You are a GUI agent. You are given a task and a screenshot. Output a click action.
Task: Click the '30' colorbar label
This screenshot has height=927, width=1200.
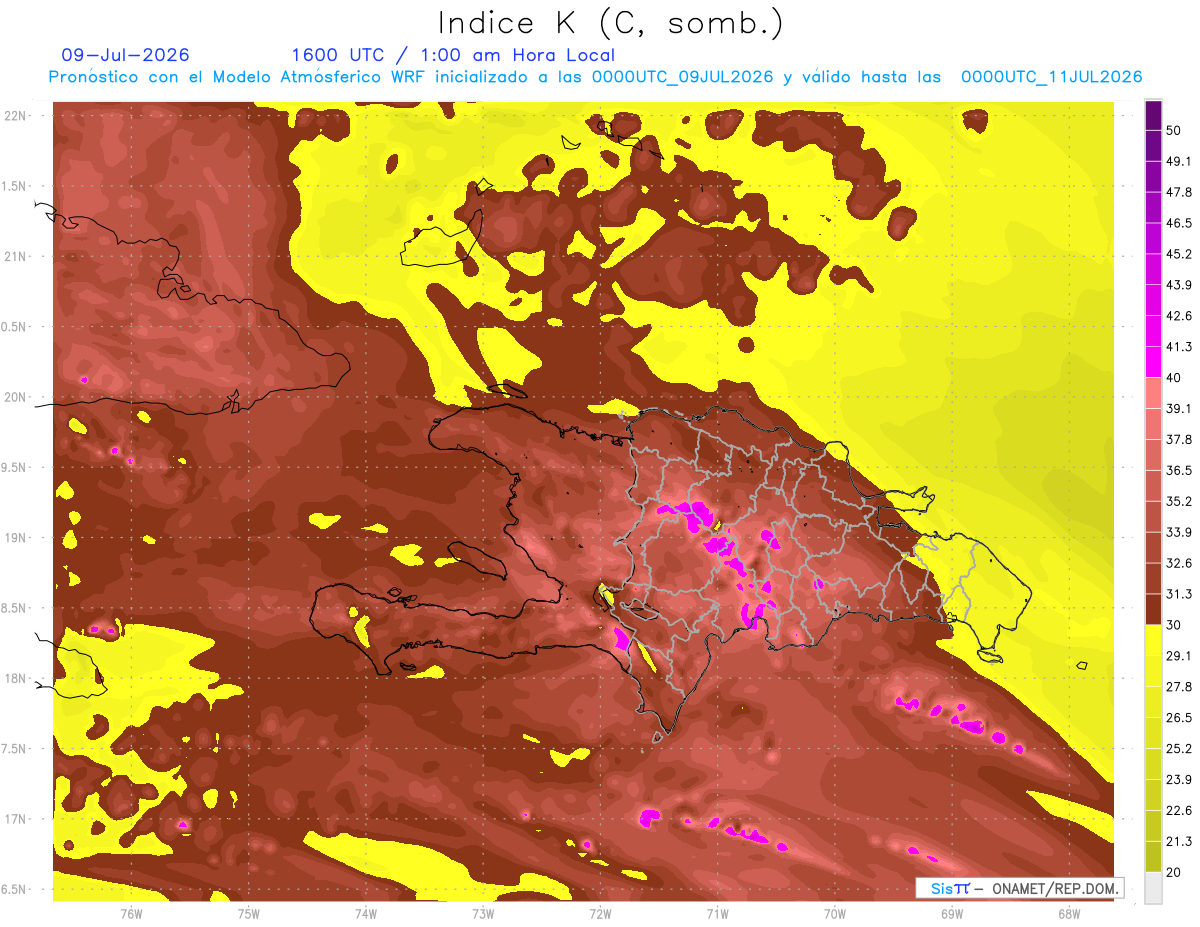point(1174,625)
